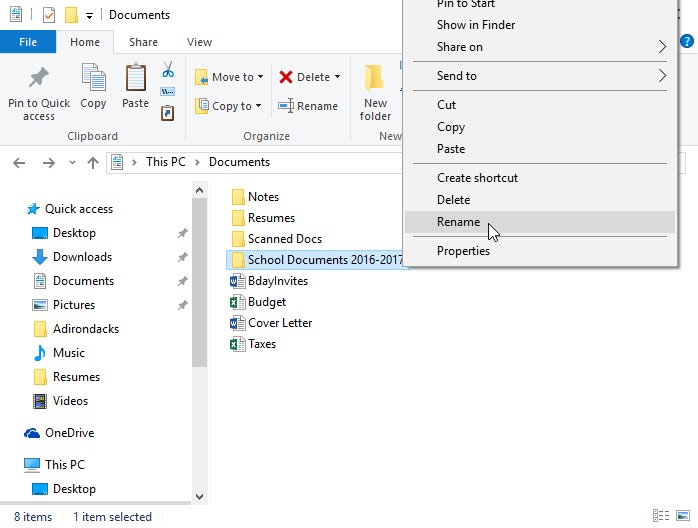698x528 pixels.
Task: Select School Documents 2016-2017 folder
Action: point(316,260)
